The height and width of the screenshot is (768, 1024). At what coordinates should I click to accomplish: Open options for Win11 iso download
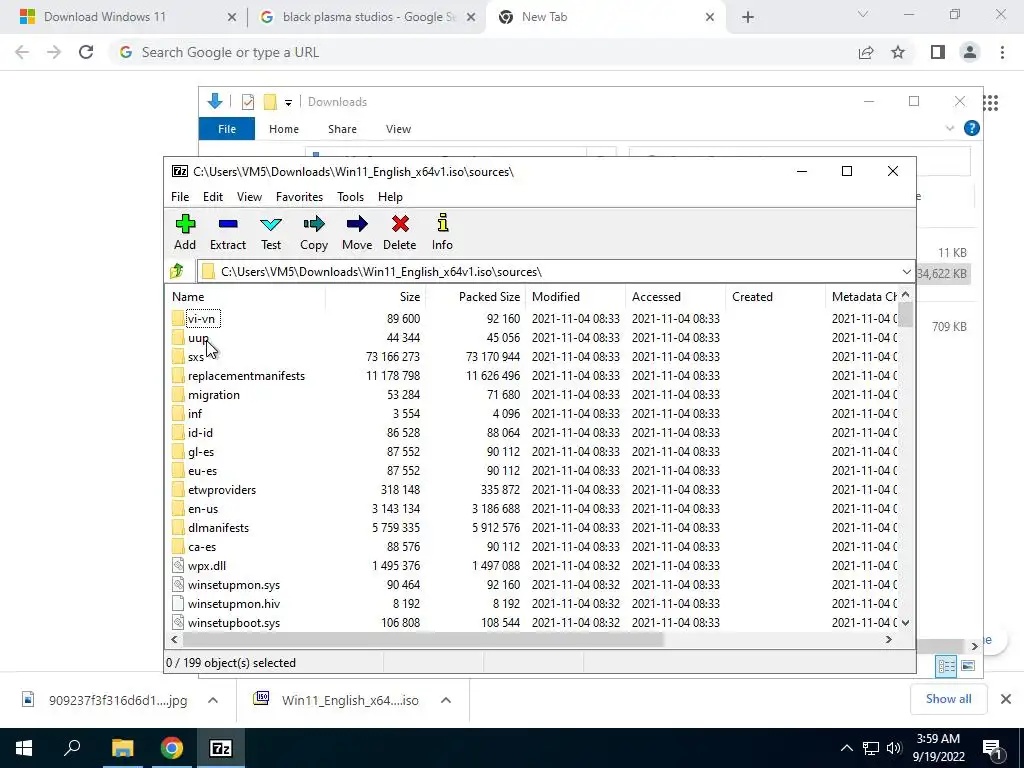click(x=445, y=700)
